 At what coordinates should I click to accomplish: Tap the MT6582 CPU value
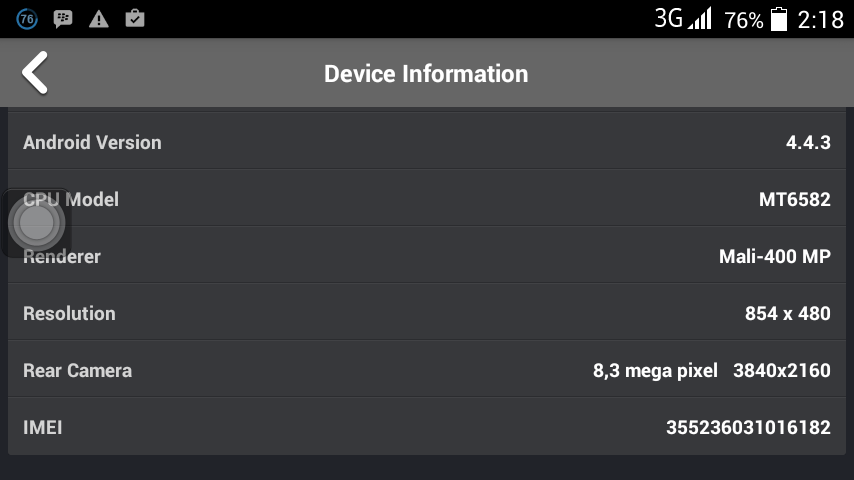pyautogui.click(x=794, y=199)
